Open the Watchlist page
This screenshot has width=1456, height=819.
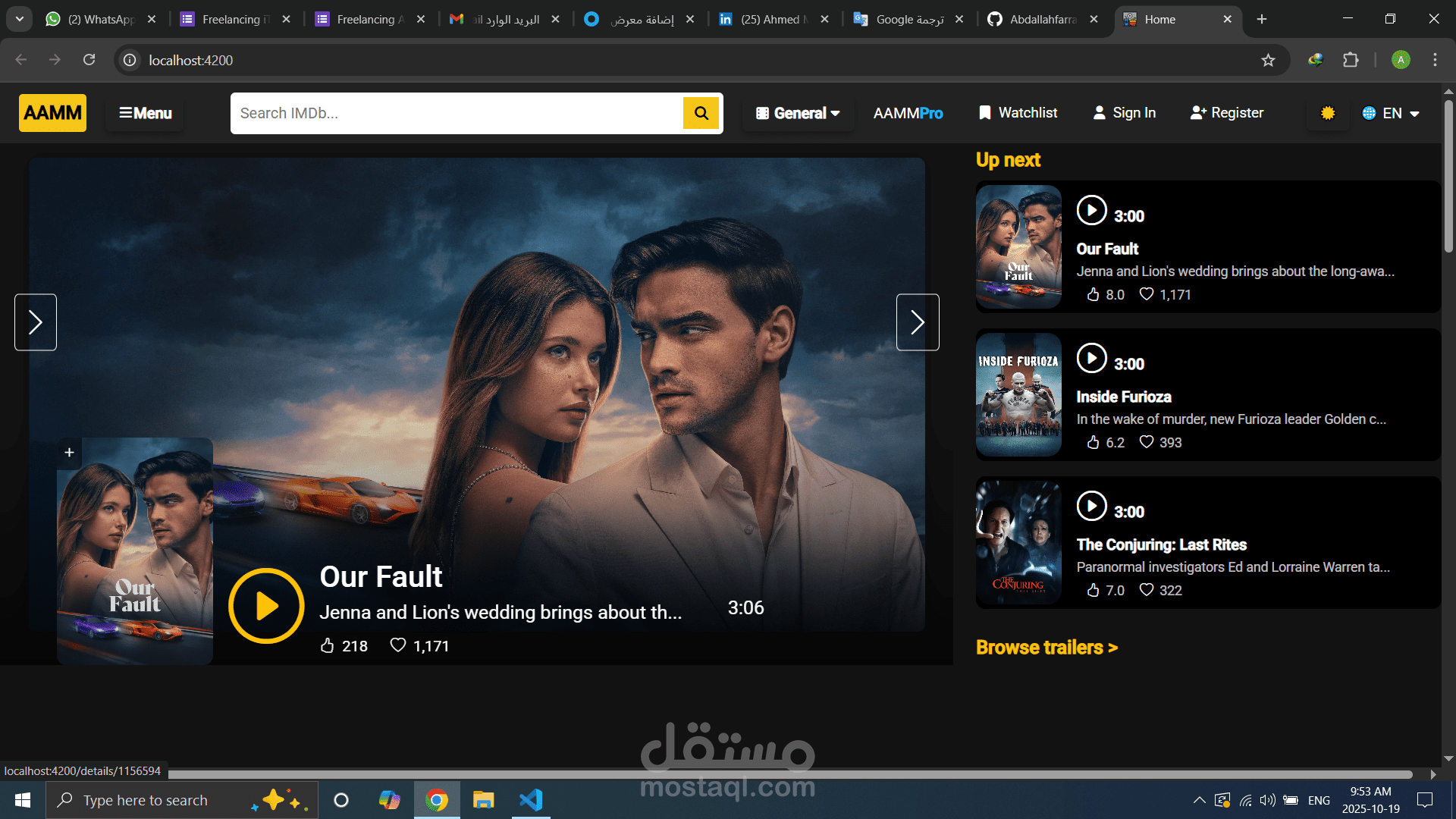tap(1018, 113)
